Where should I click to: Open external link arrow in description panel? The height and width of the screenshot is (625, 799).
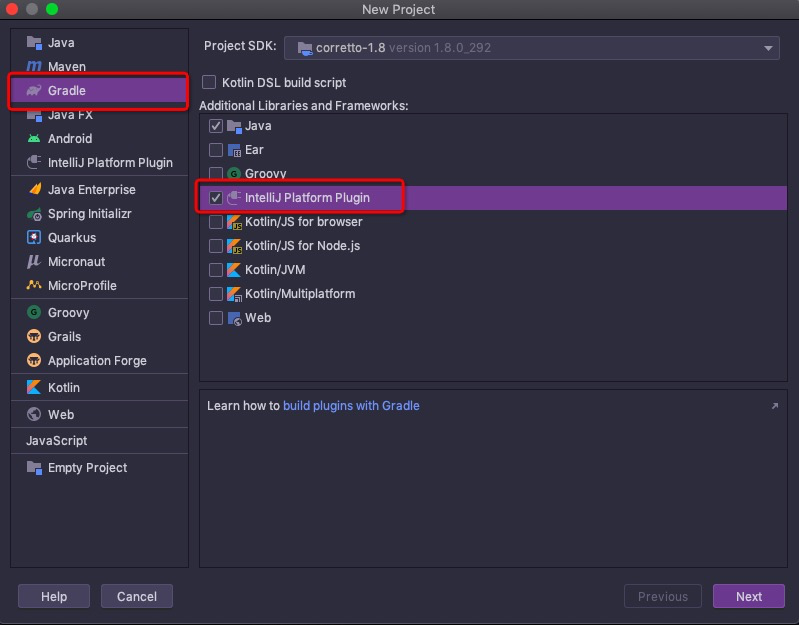coord(775,406)
